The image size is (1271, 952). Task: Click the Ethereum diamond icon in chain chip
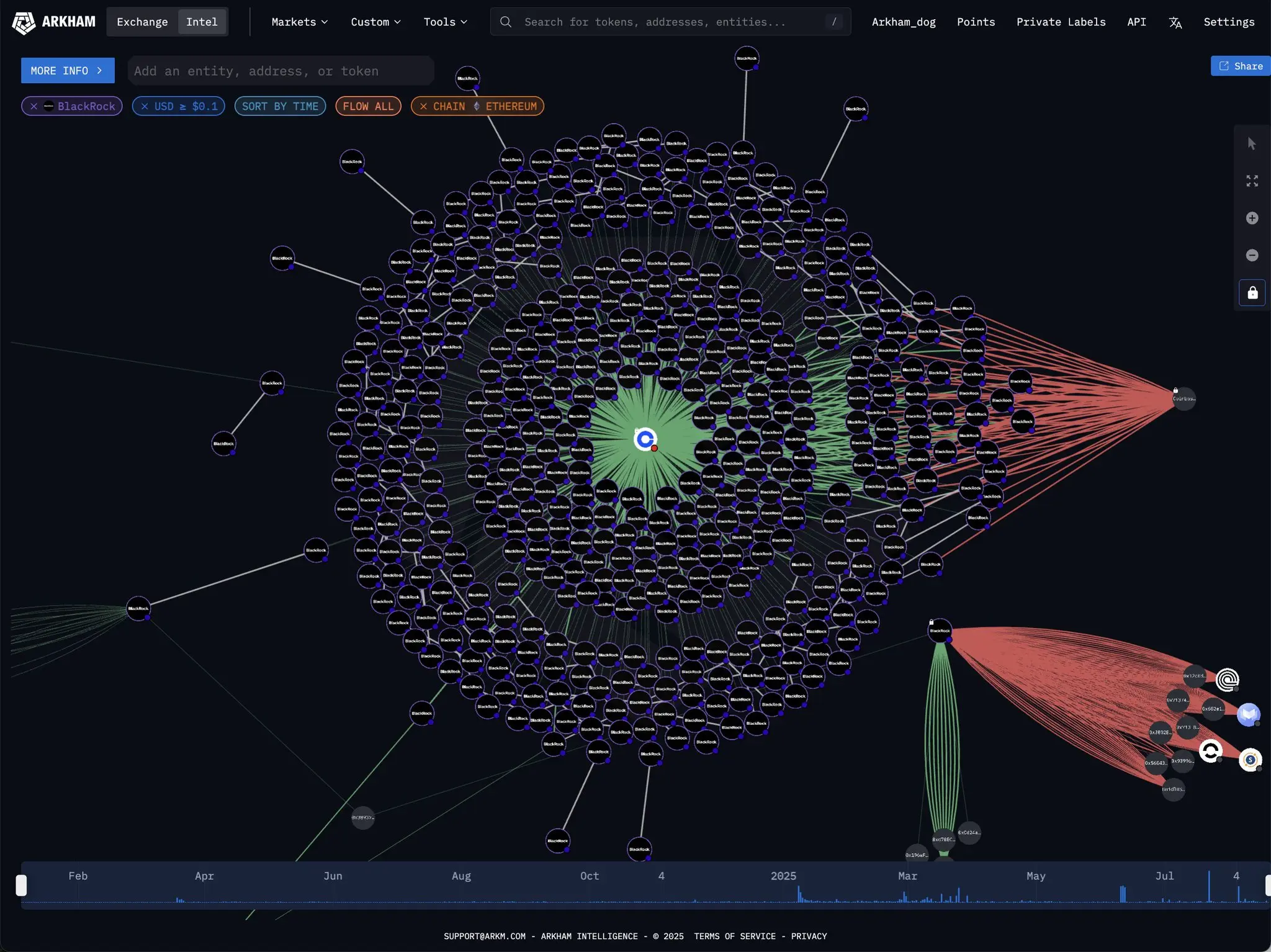pos(476,106)
